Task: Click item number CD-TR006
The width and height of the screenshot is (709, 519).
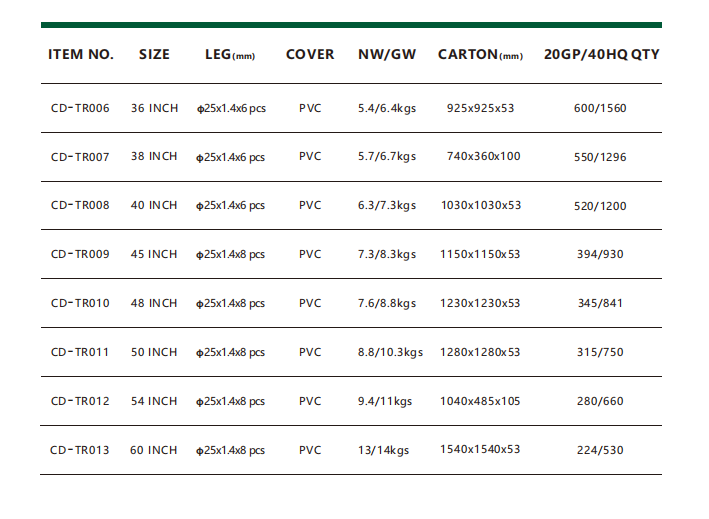Action: (80, 108)
